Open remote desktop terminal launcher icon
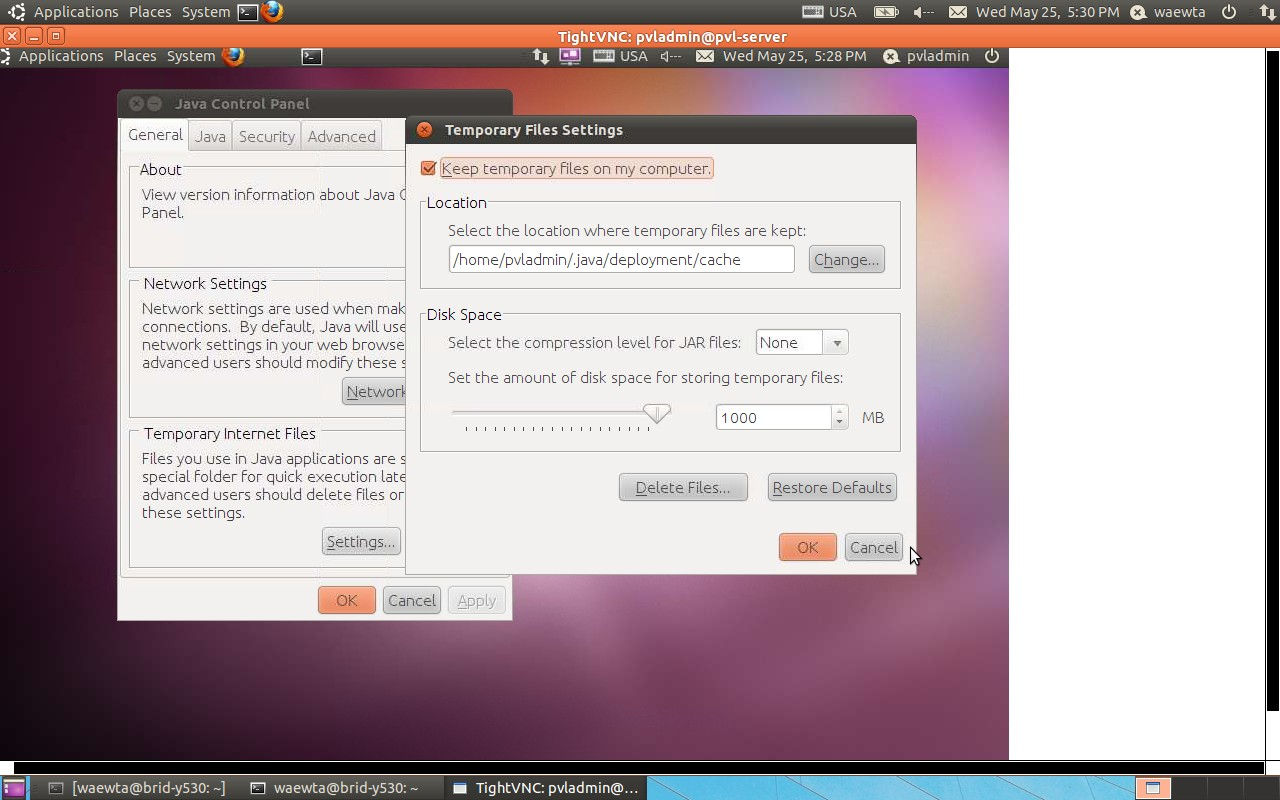Screen dimensions: 1280x800 (312, 57)
